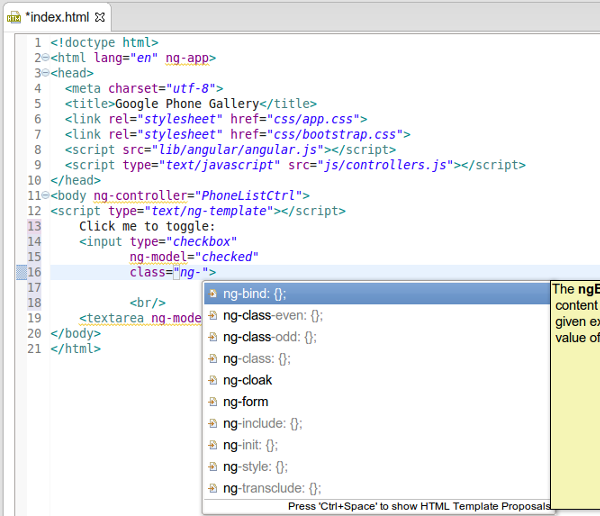Click the icon beside the ng-transclude proposal
This screenshot has height=516, width=600.
[213, 488]
